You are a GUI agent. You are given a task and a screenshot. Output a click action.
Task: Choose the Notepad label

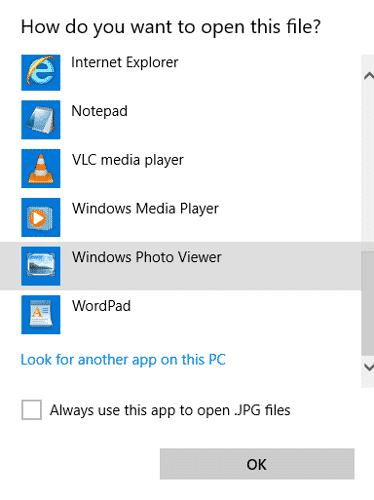point(99,111)
